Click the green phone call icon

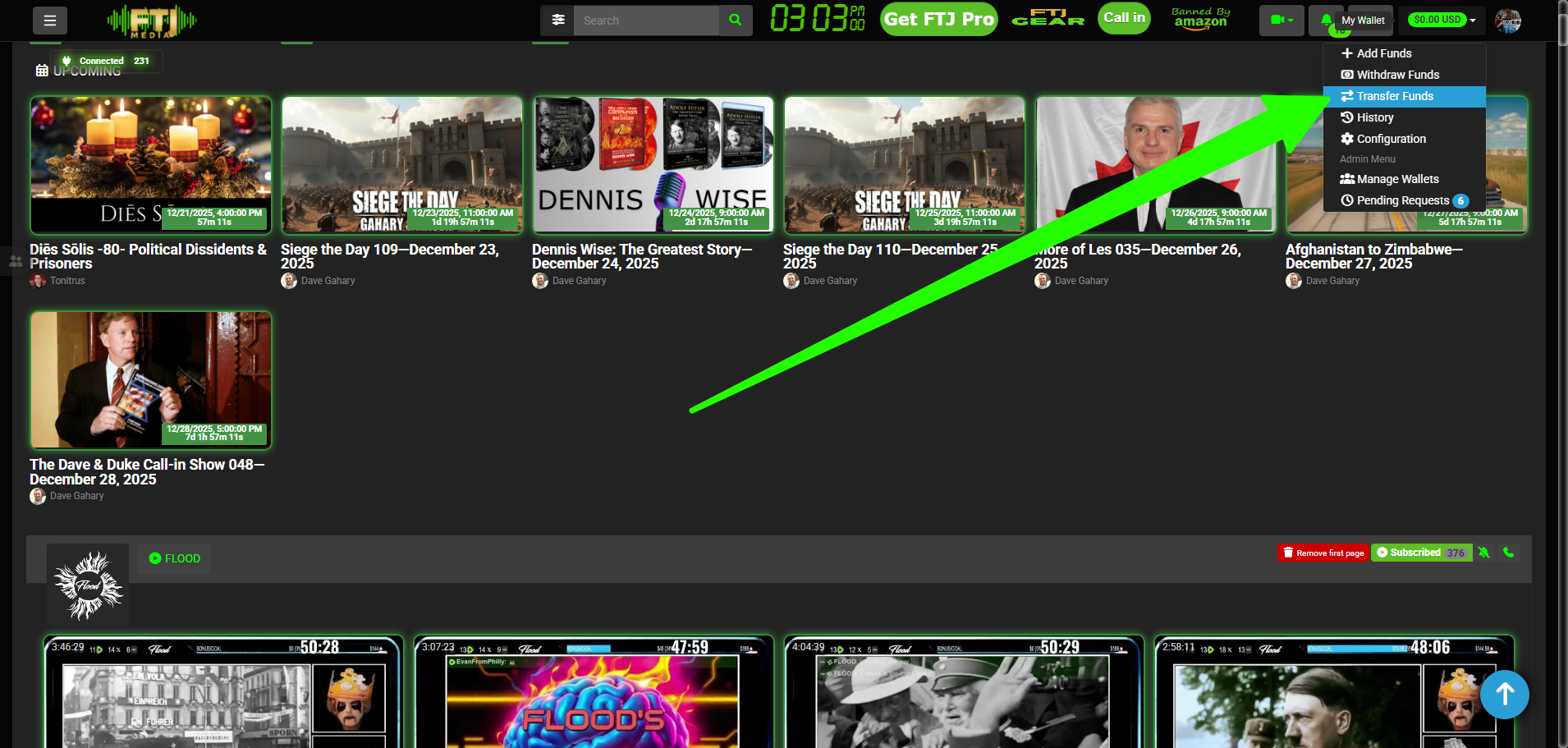pos(1508,553)
